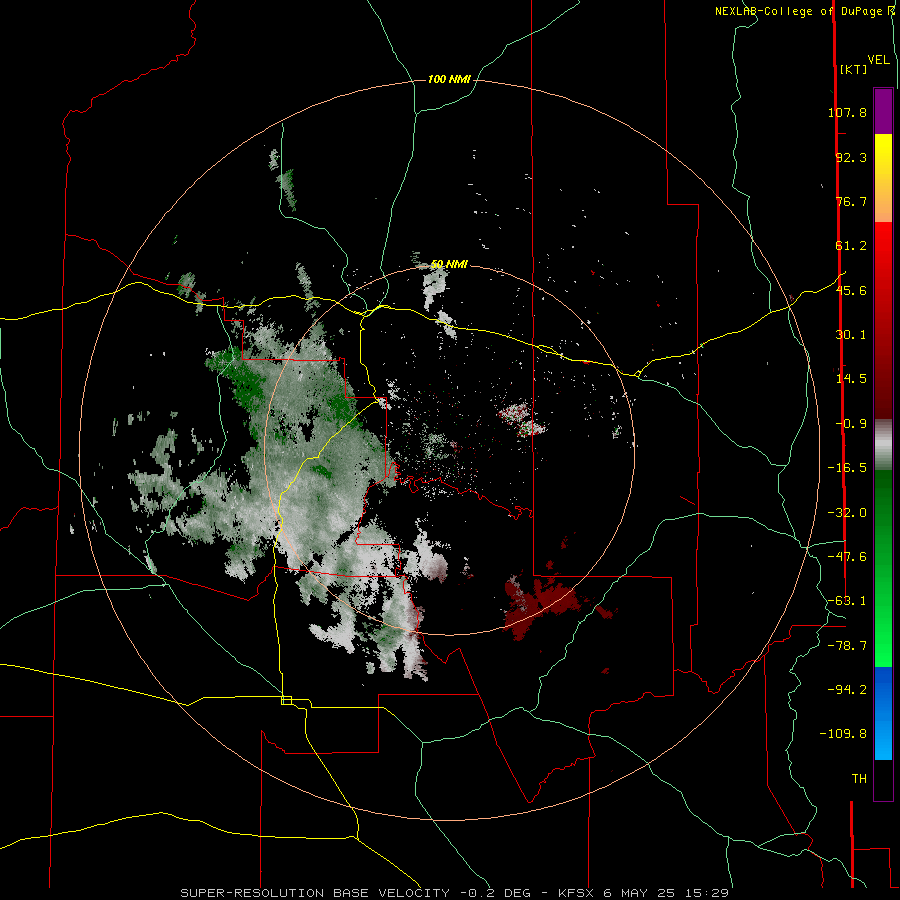Screen dimensions: 900x900
Task: Click the 100 NMI range ring label
Action: (x=449, y=79)
